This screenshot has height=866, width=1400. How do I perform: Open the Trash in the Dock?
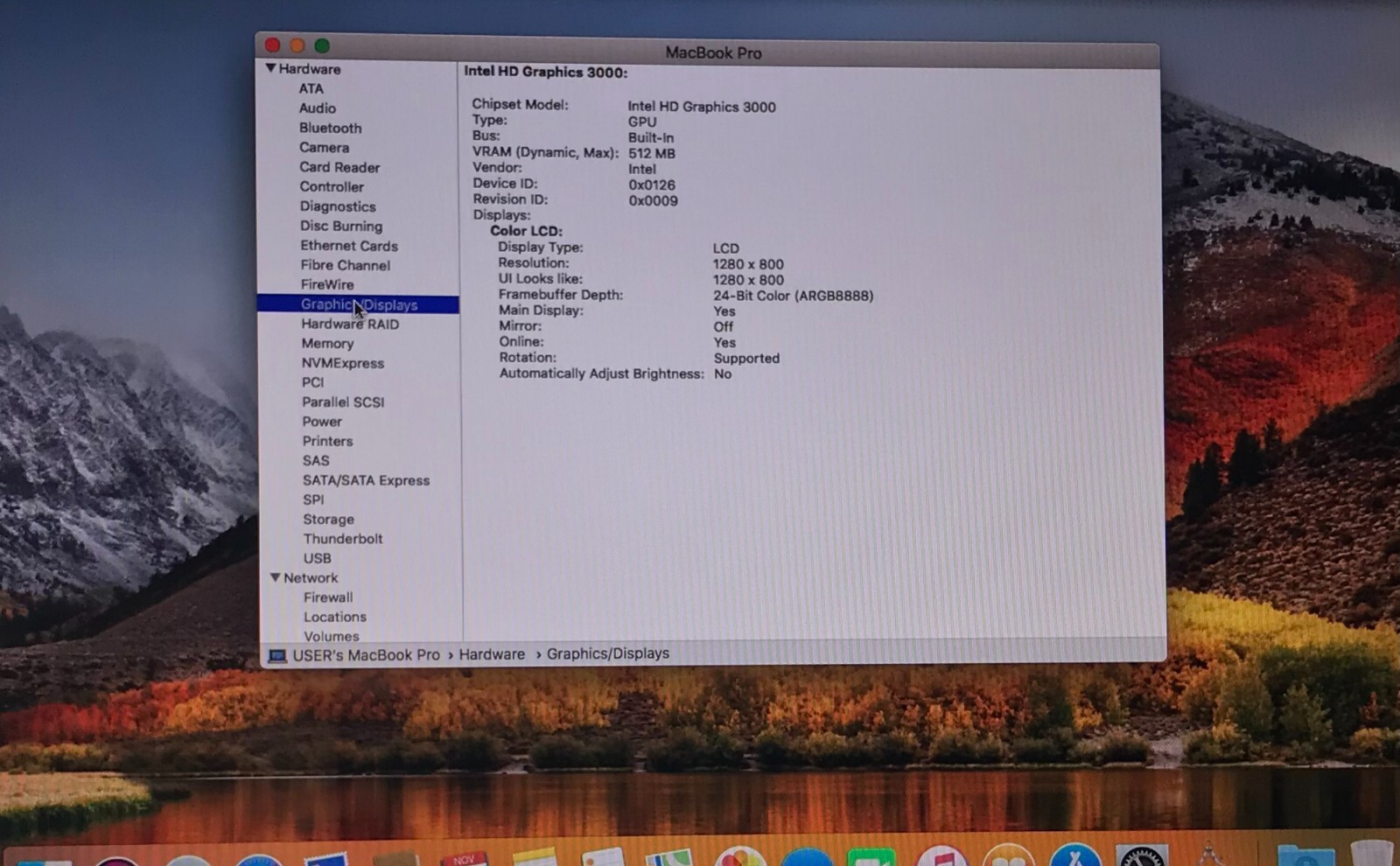tap(1372, 853)
